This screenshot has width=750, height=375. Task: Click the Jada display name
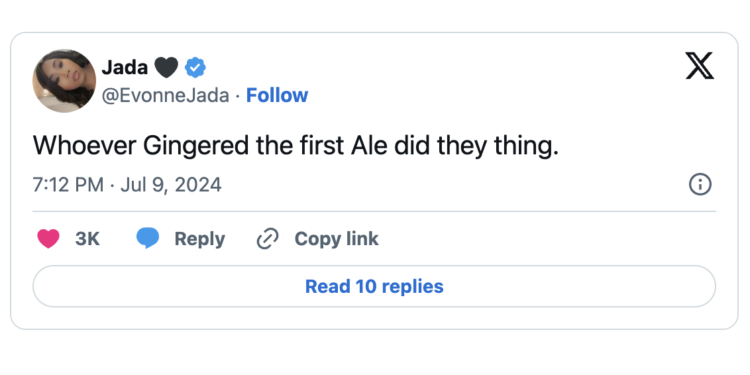[x=125, y=67]
